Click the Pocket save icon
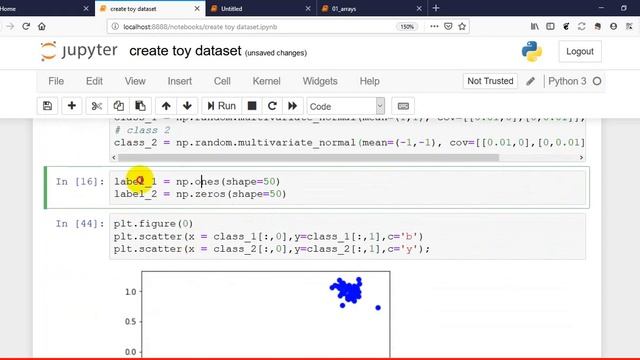The width and height of the screenshot is (640, 360). tap(448, 27)
